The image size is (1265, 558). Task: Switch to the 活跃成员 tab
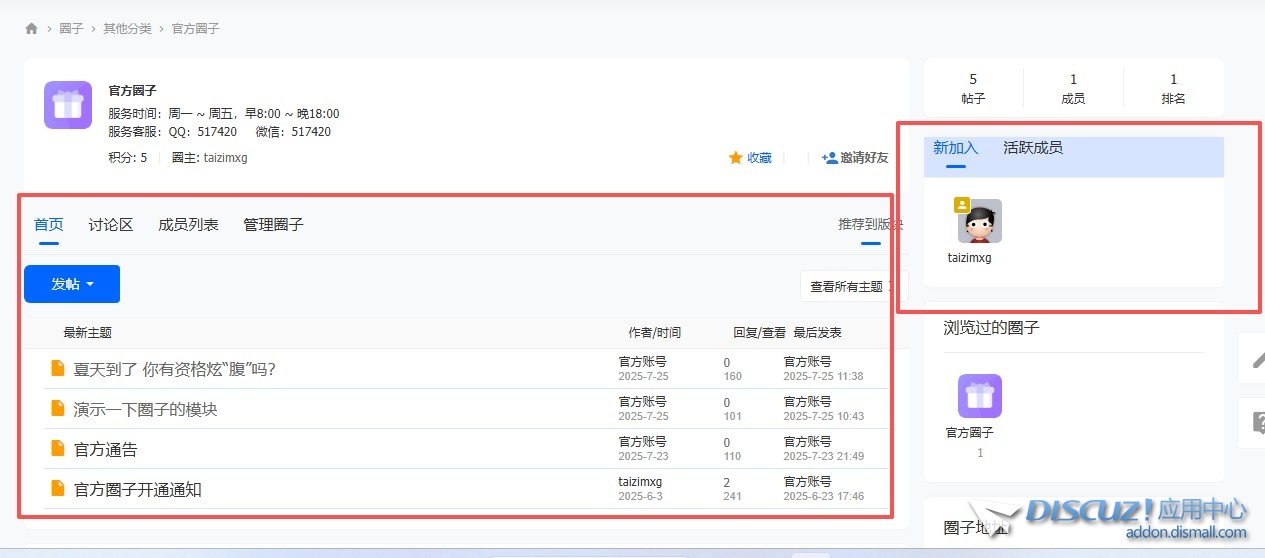click(x=1032, y=148)
